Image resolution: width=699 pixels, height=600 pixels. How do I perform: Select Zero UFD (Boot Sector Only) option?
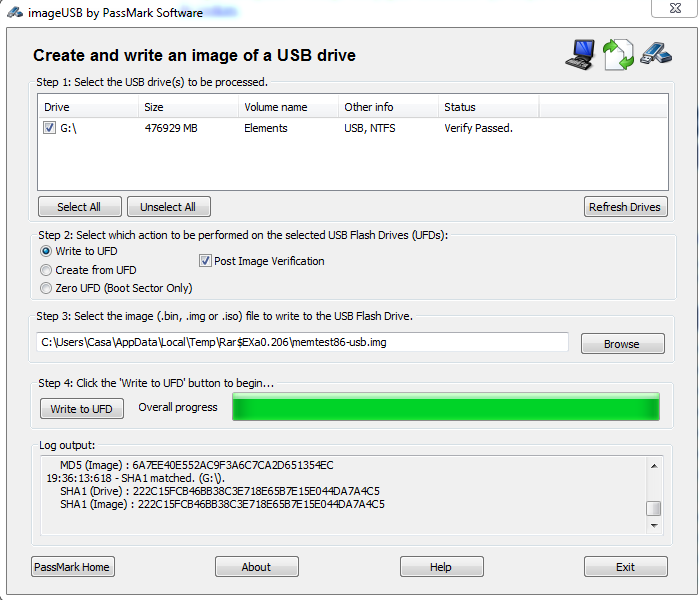pyautogui.click(x=46, y=288)
